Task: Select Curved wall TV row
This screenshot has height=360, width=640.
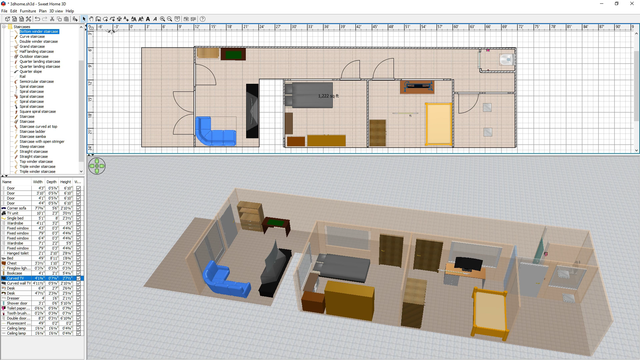Action: coord(42,283)
